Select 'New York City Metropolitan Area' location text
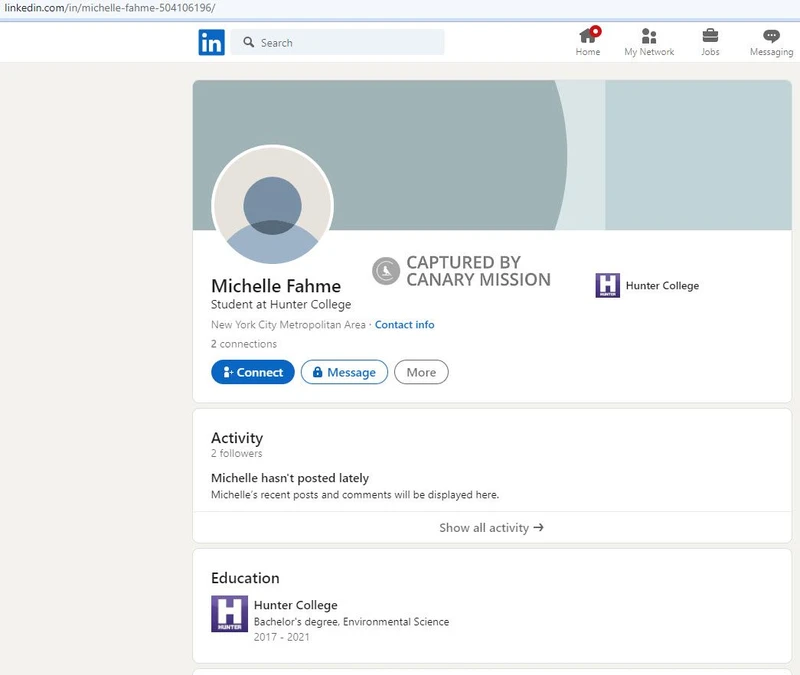800x675 pixels. point(288,324)
